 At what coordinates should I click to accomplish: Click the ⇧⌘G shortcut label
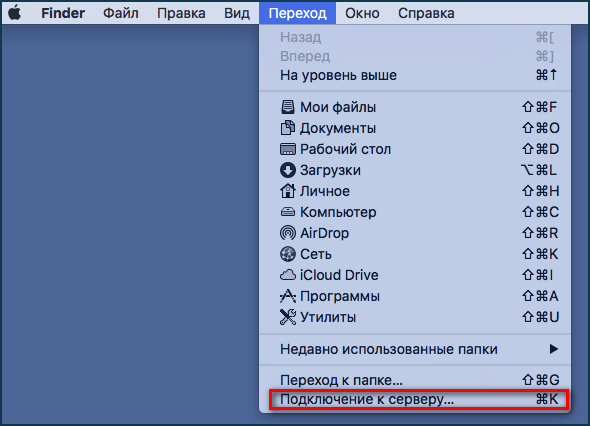point(540,380)
